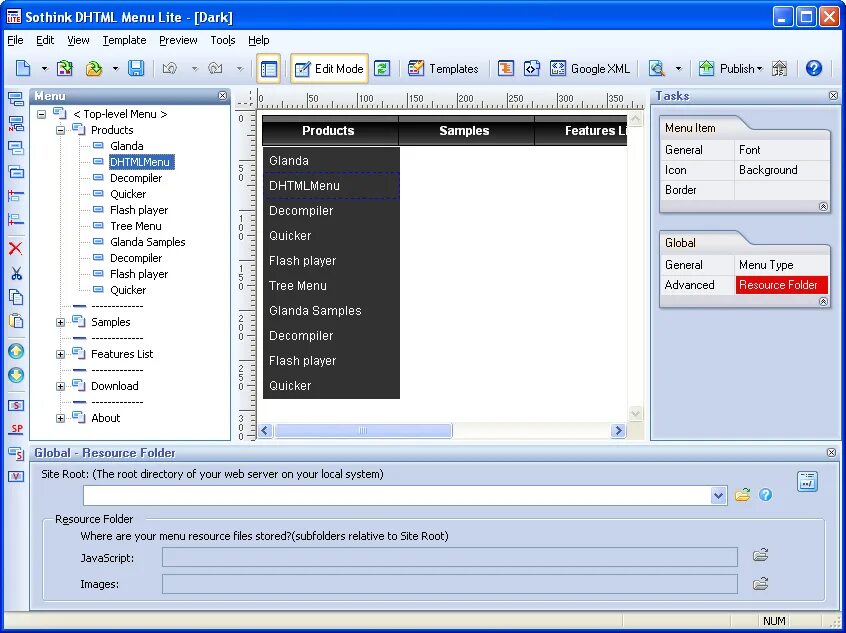Click the Publish button
Viewport: 846px width, 633px height.
pyautogui.click(x=731, y=69)
